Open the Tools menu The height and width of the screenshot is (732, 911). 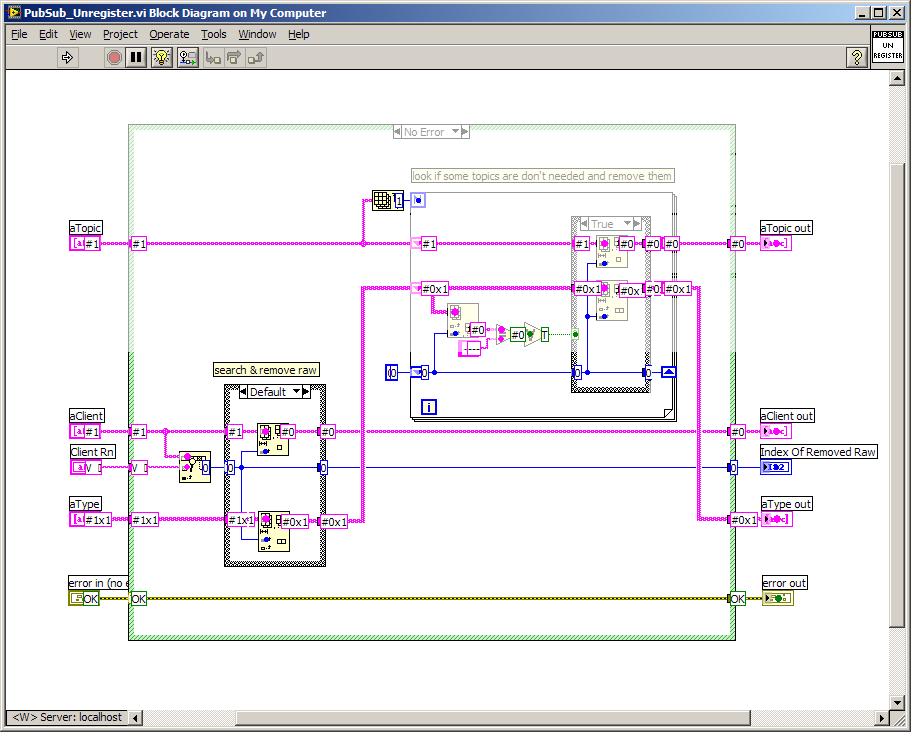point(213,34)
